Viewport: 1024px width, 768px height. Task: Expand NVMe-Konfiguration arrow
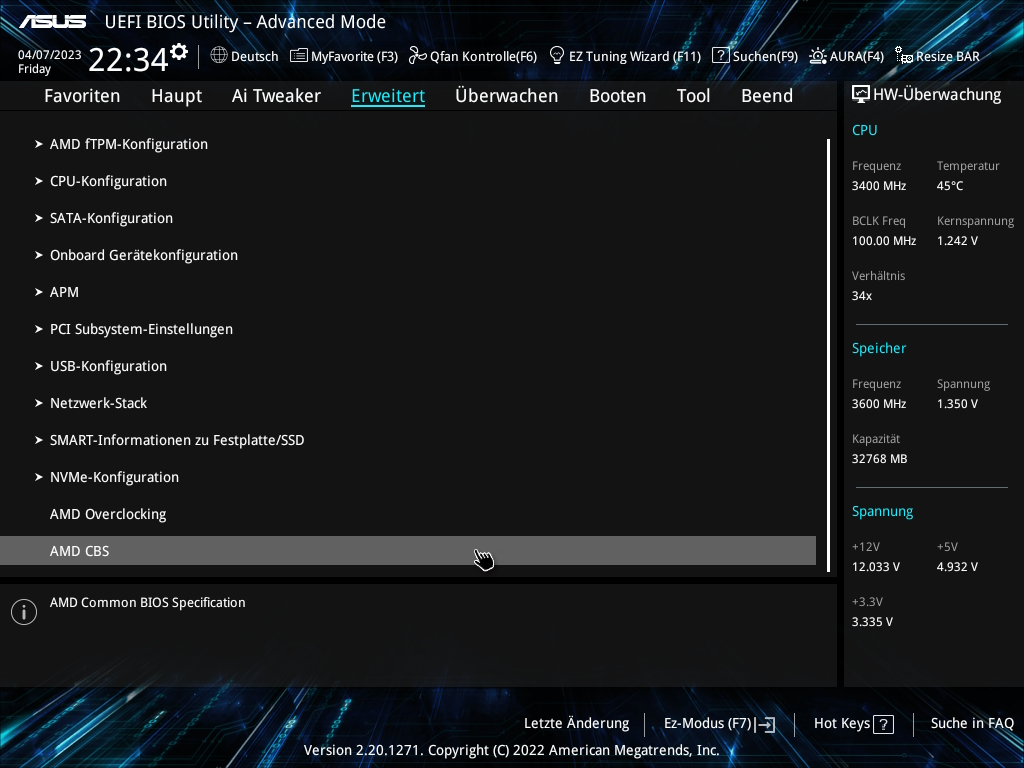pyautogui.click(x=39, y=477)
